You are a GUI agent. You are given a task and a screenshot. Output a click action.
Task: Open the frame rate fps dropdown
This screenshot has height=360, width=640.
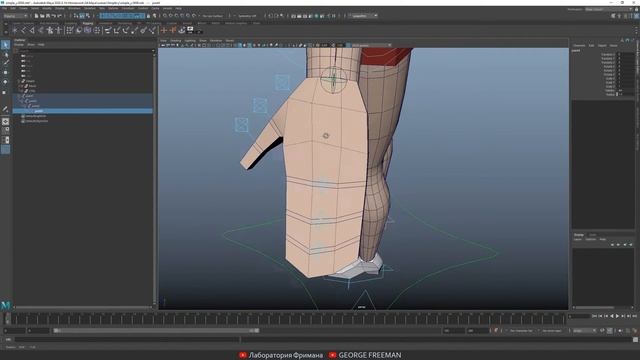pos(584,331)
